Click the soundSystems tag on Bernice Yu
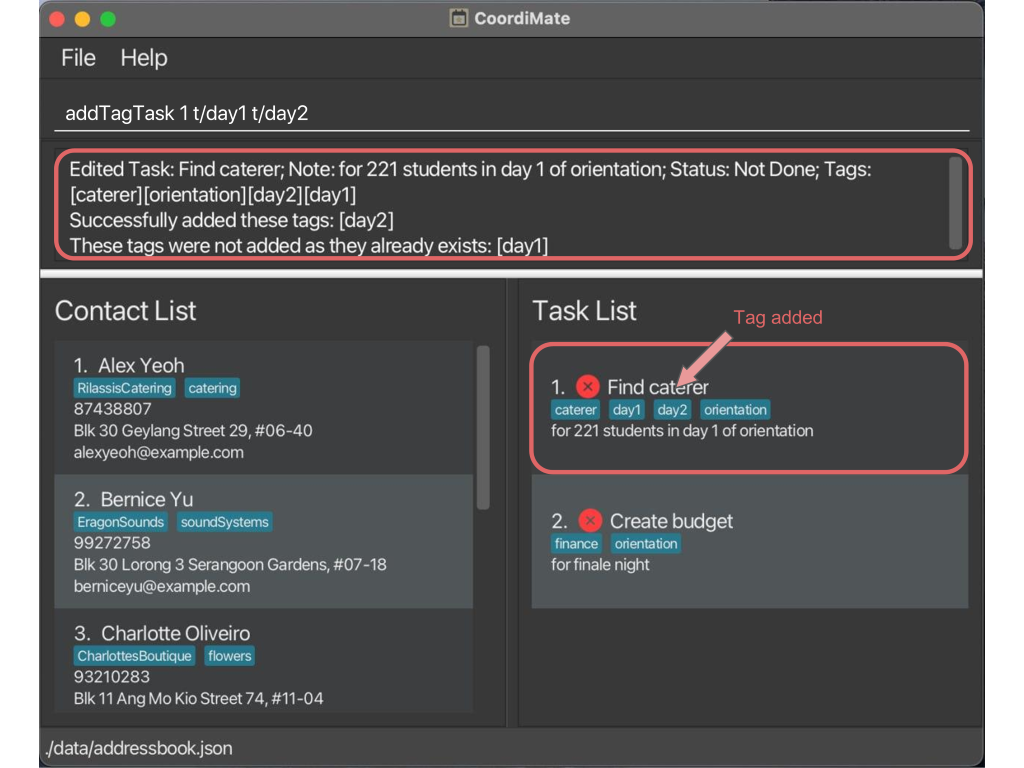Viewport: 1024px width, 768px height. tap(225, 522)
